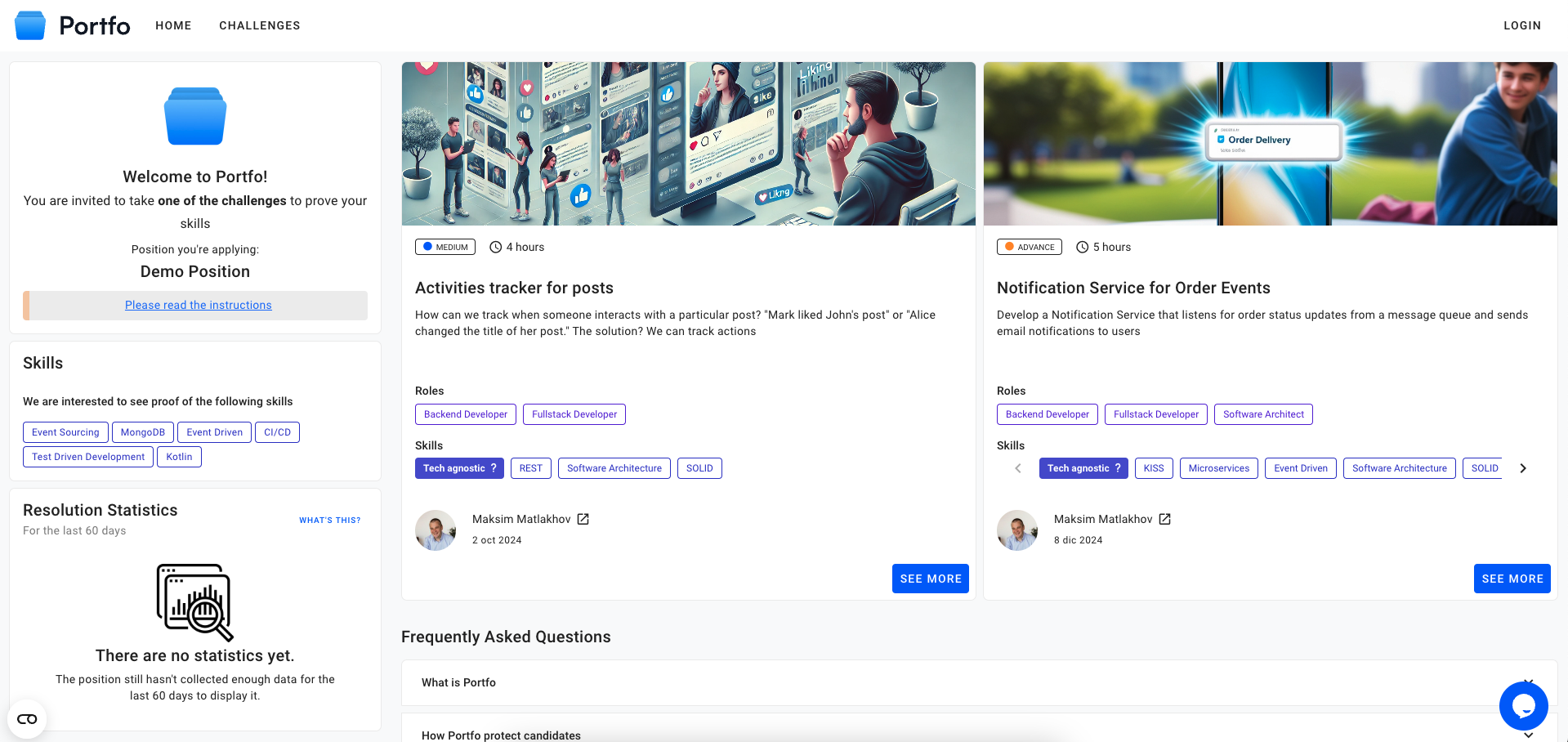Click Notification Service for Order Events title
The width and height of the screenshot is (1568, 742).
1133,288
